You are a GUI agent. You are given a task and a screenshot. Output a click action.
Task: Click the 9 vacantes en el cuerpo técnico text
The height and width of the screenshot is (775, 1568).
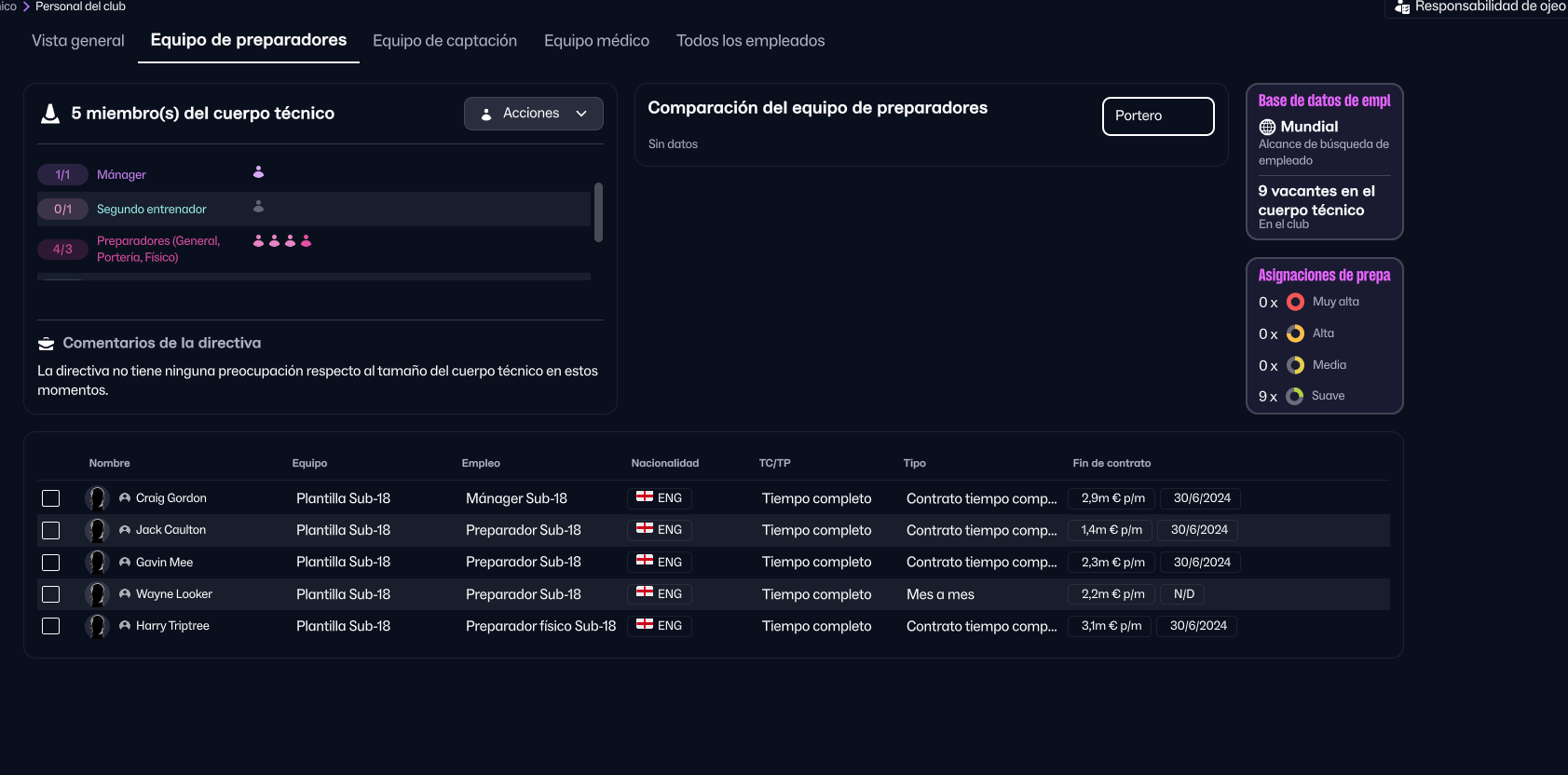point(1316,200)
